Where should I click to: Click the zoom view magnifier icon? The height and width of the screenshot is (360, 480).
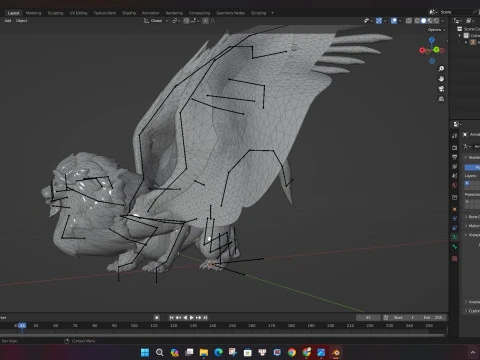(441, 69)
